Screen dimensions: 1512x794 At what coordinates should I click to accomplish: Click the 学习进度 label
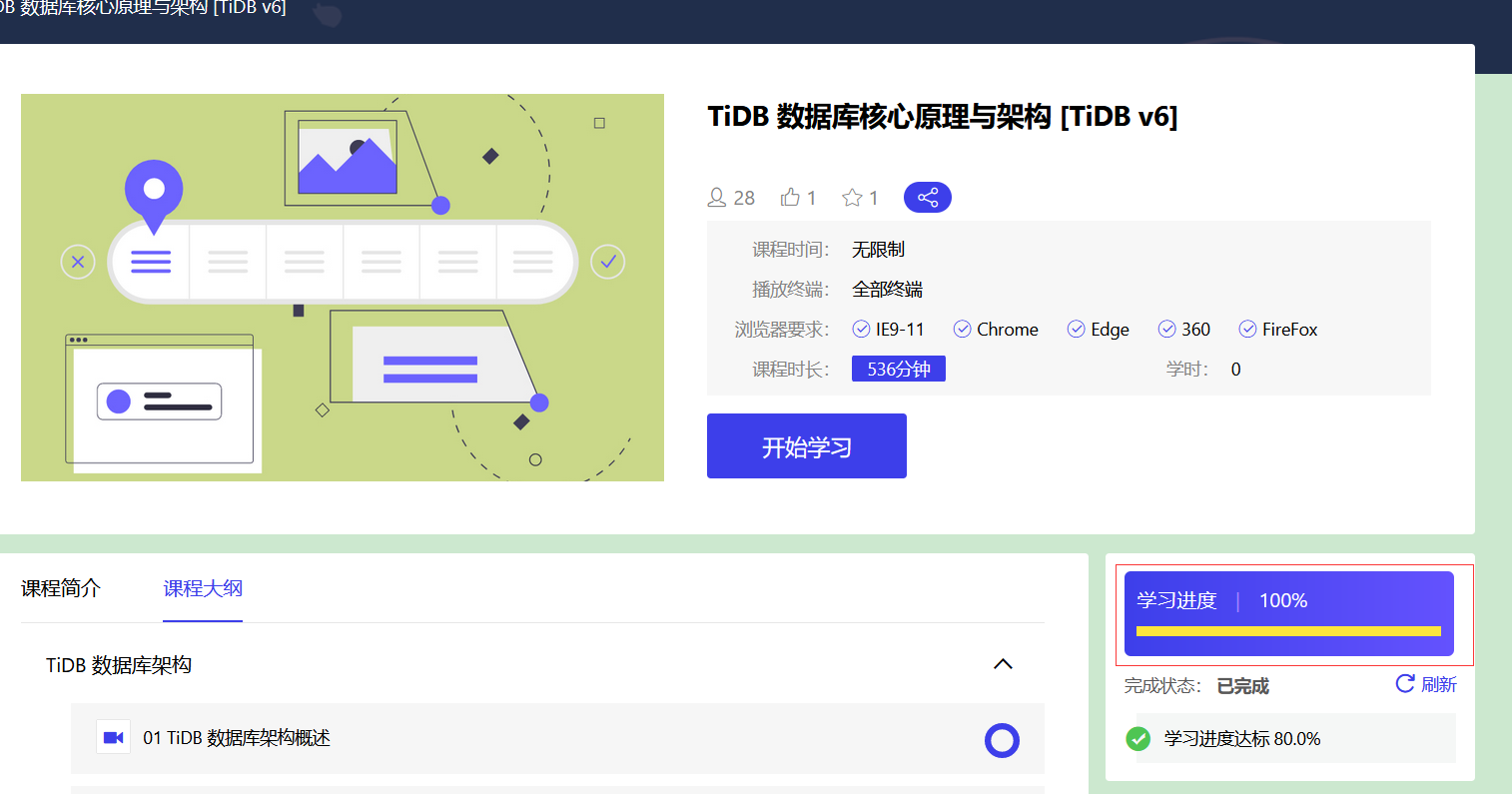[x=1176, y=600]
